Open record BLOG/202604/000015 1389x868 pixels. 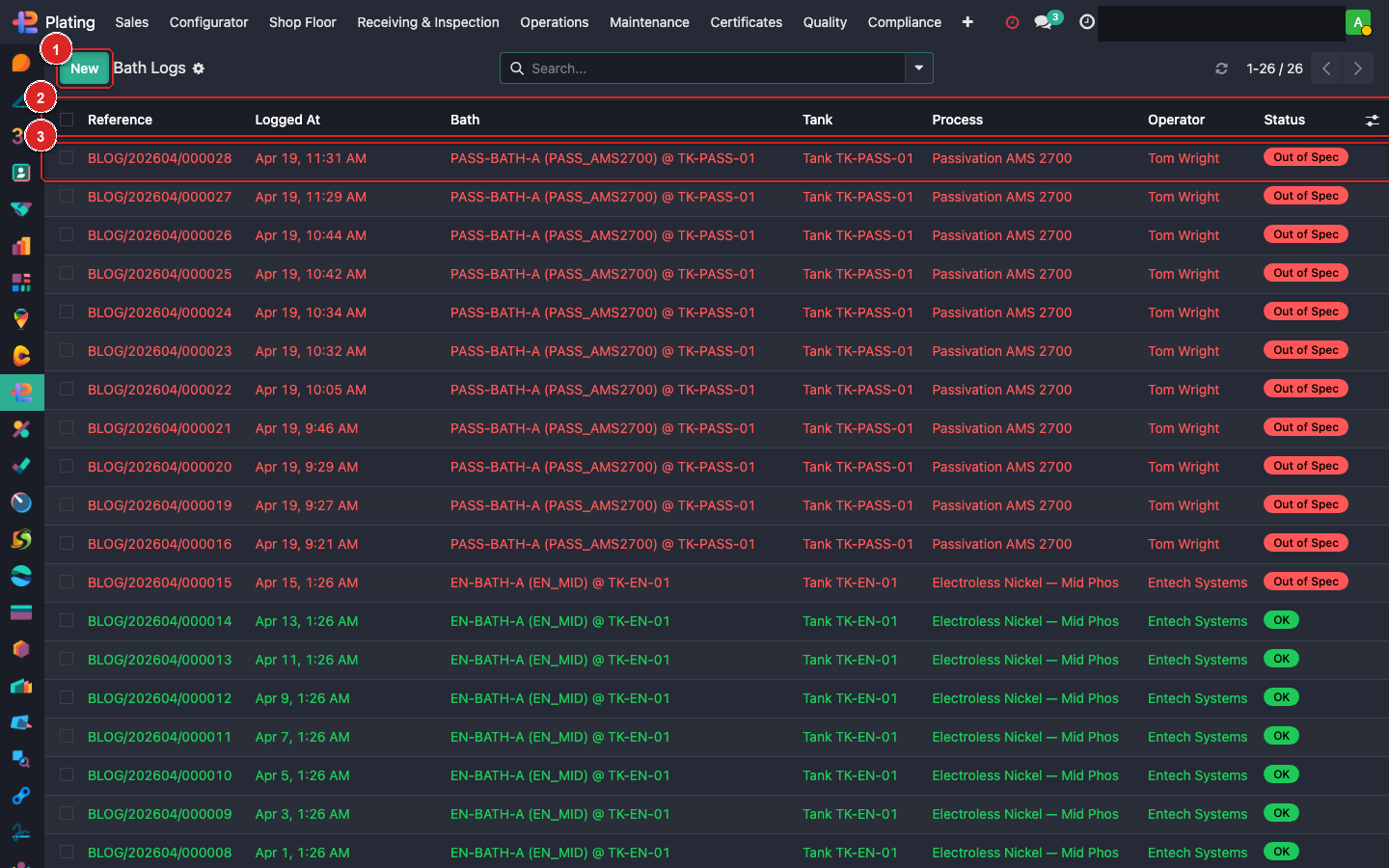click(159, 583)
